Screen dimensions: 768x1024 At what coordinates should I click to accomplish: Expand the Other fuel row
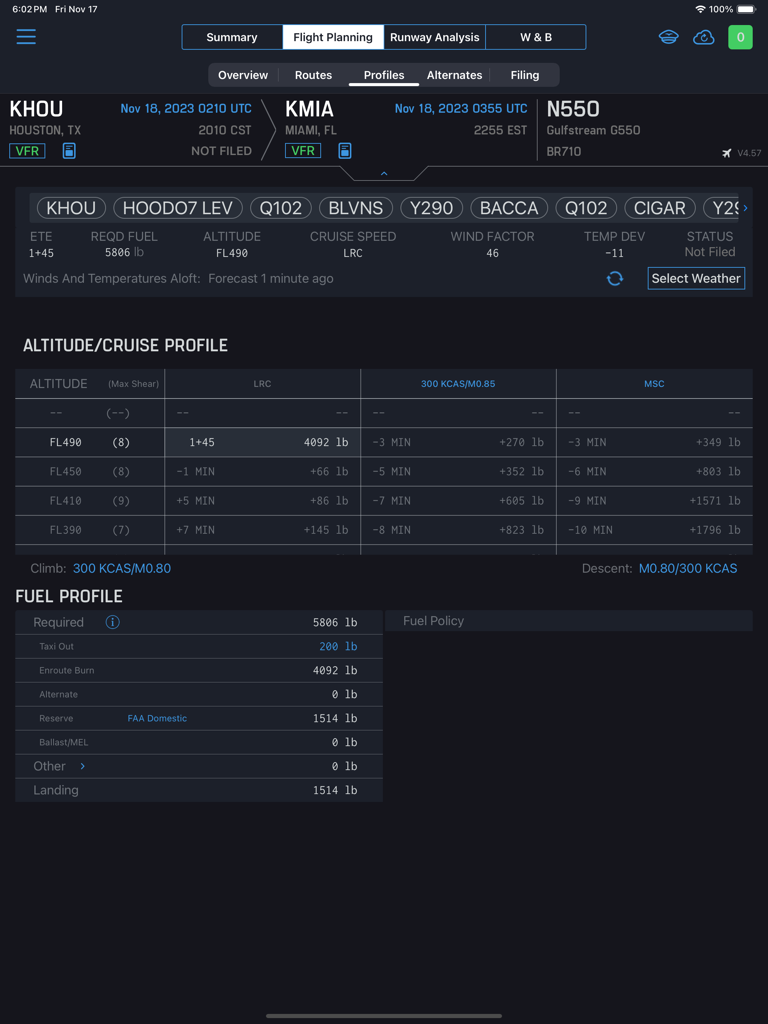click(x=82, y=766)
